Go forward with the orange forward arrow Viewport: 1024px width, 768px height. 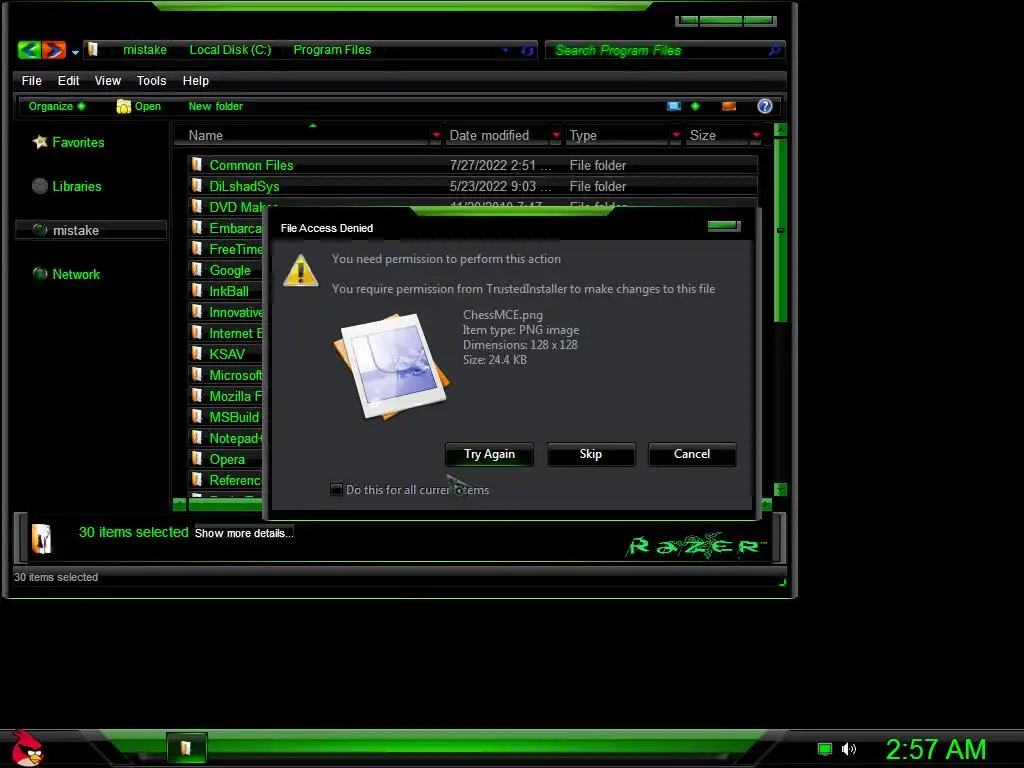pos(54,50)
